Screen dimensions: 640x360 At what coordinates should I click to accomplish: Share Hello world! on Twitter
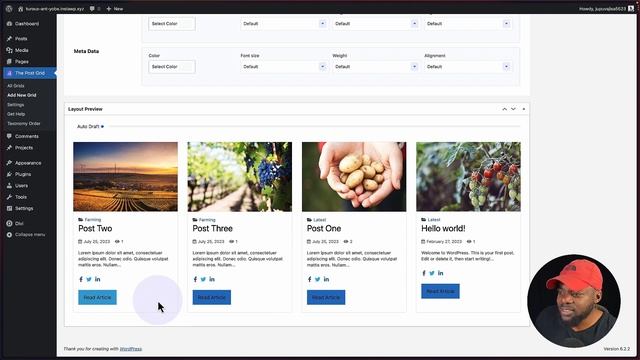pyautogui.click(x=432, y=273)
